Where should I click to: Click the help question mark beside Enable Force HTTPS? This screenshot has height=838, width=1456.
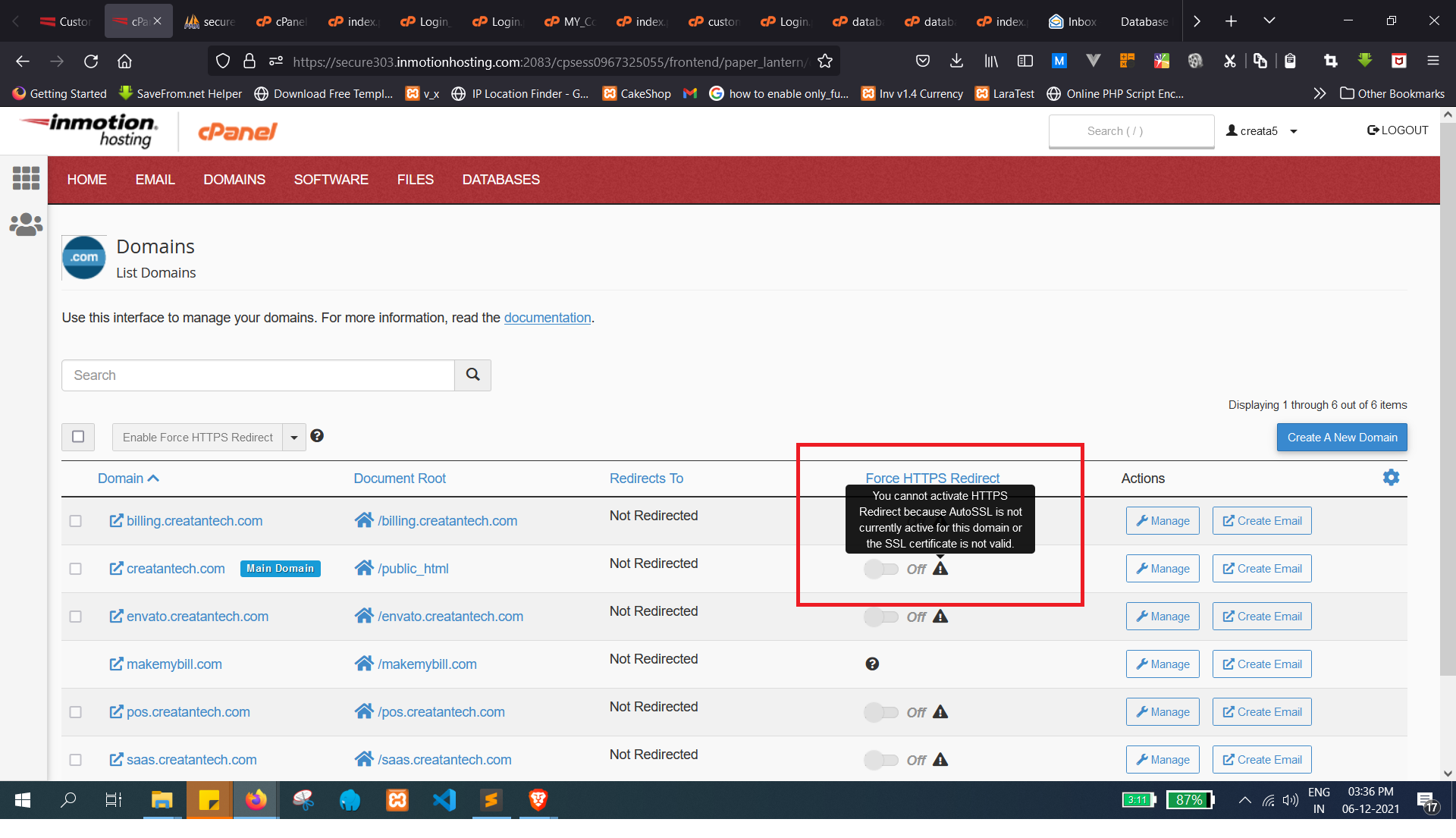tap(317, 436)
